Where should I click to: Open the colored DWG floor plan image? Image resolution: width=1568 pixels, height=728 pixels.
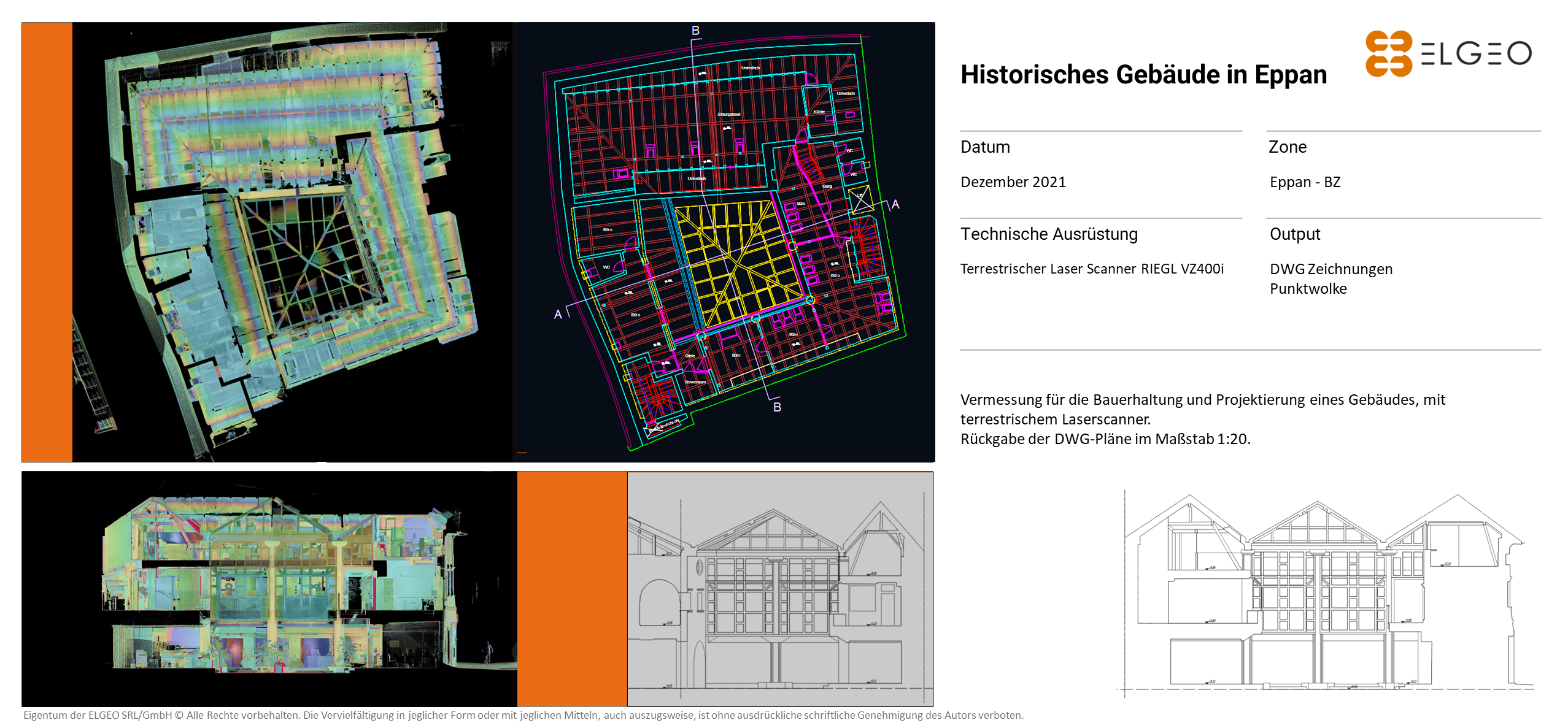(x=724, y=242)
